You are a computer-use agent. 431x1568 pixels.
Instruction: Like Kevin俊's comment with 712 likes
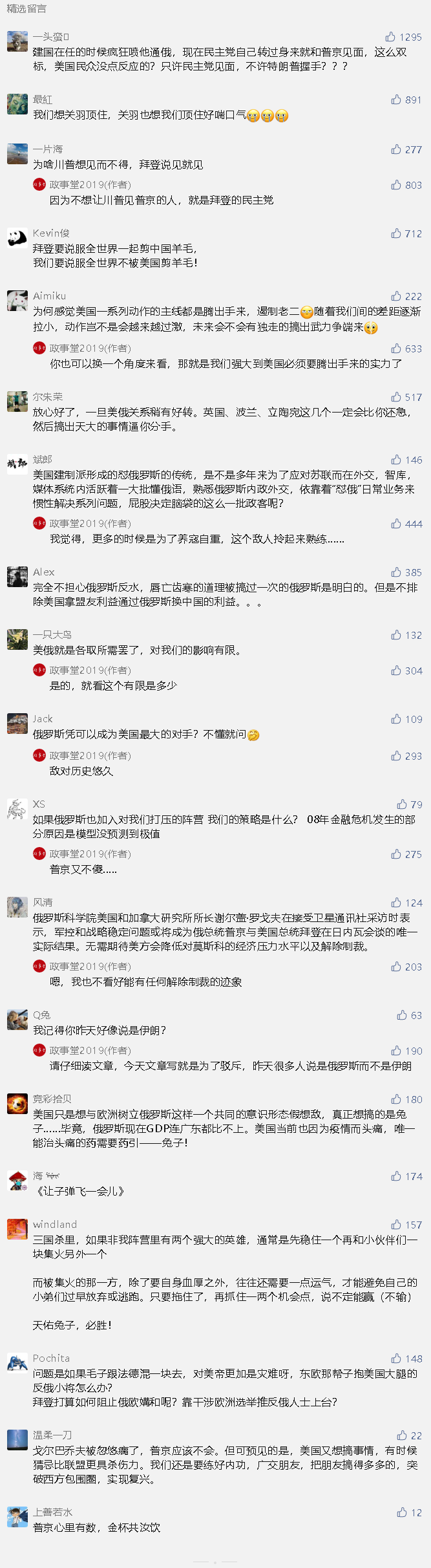click(396, 233)
